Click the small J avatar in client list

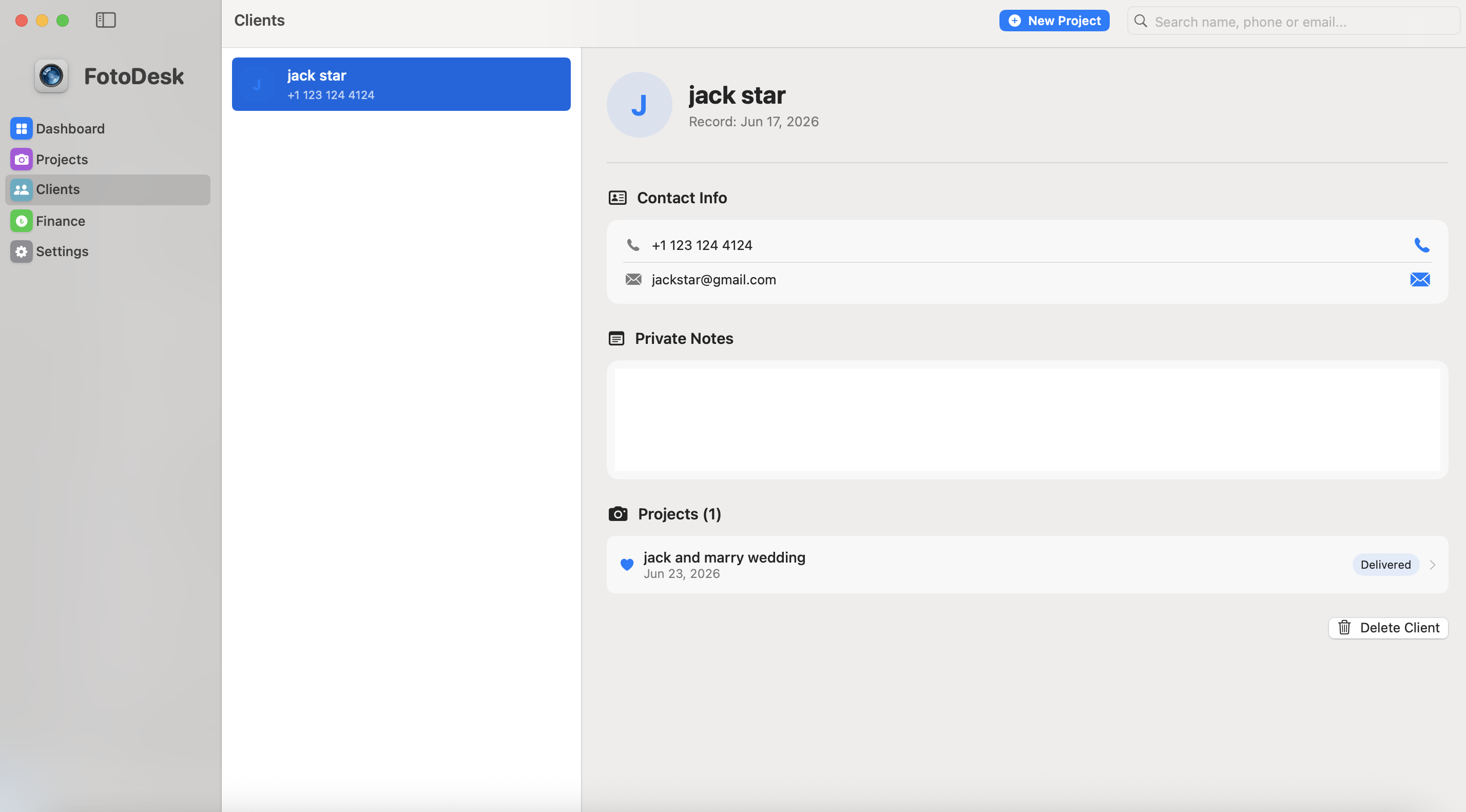(x=257, y=84)
